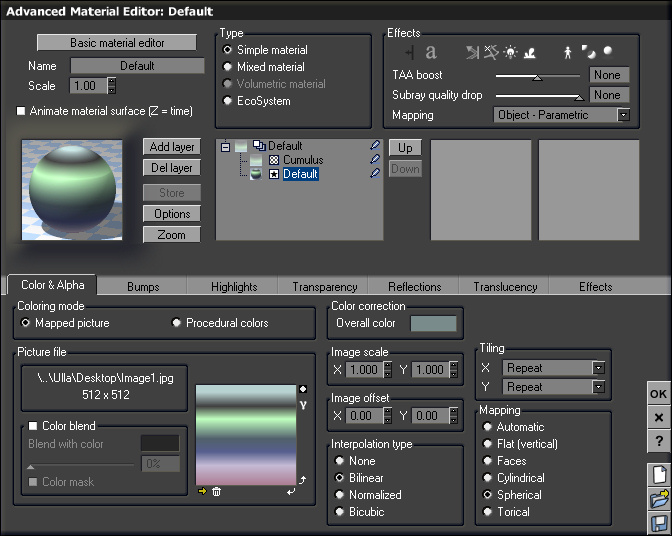Click the Zoom button

172,235
